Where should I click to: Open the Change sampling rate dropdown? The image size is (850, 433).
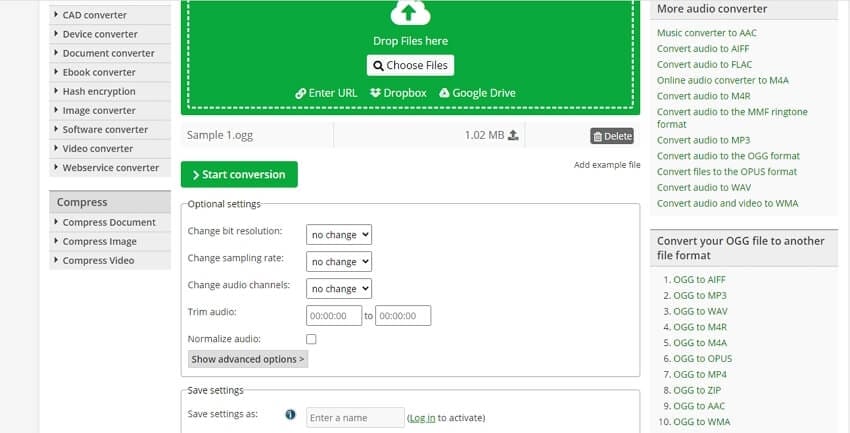click(339, 262)
